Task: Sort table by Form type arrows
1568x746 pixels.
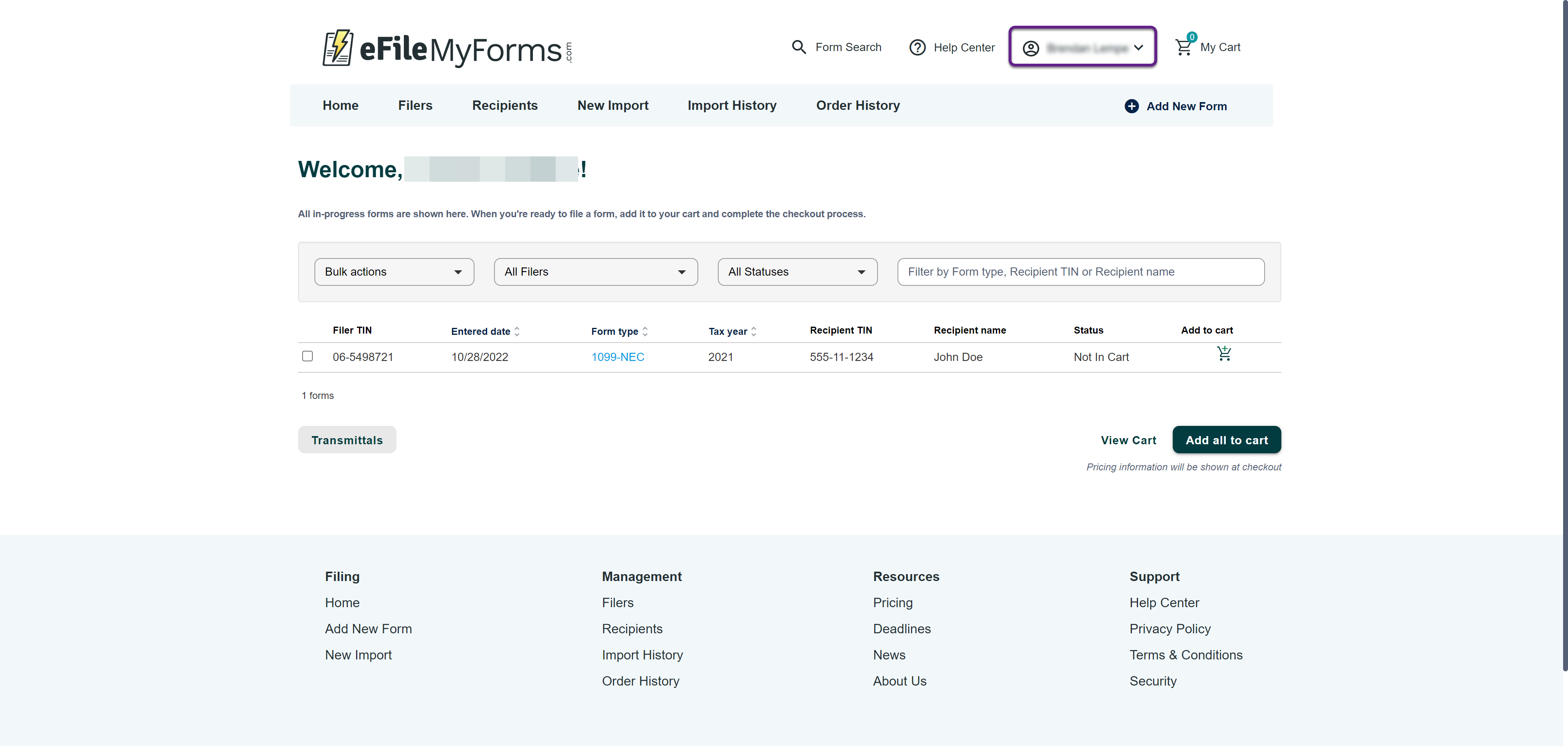Action: click(645, 331)
